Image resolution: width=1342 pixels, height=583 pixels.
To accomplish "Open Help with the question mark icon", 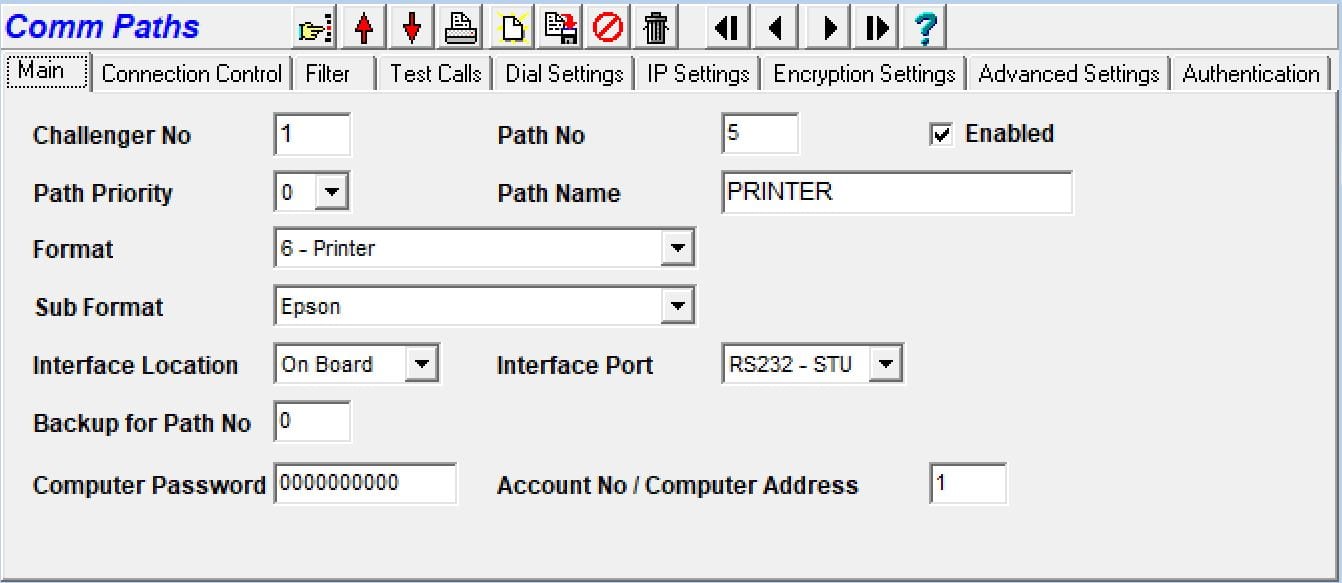I will pyautogui.click(x=925, y=27).
